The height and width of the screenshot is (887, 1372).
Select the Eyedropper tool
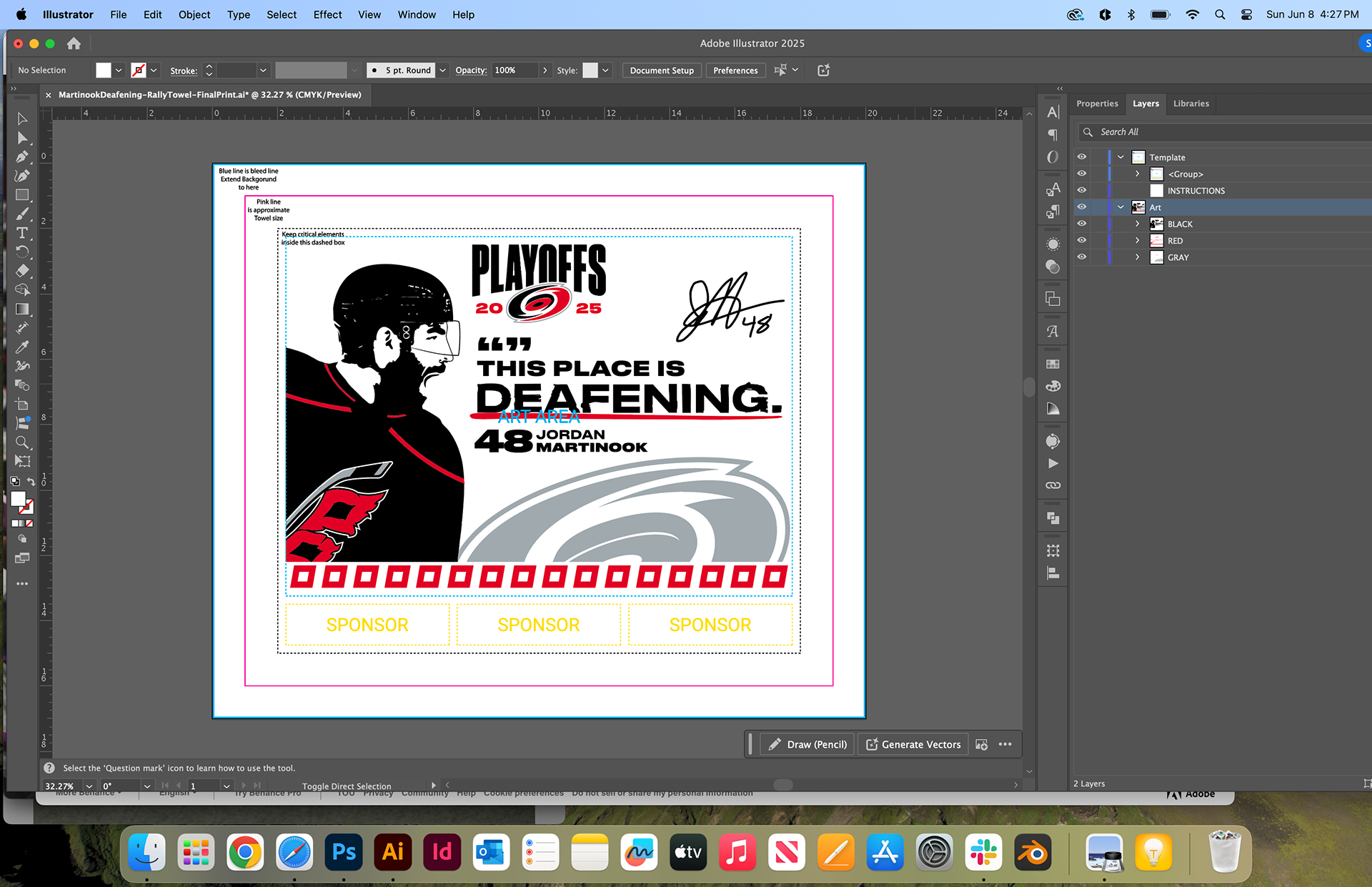22,347
